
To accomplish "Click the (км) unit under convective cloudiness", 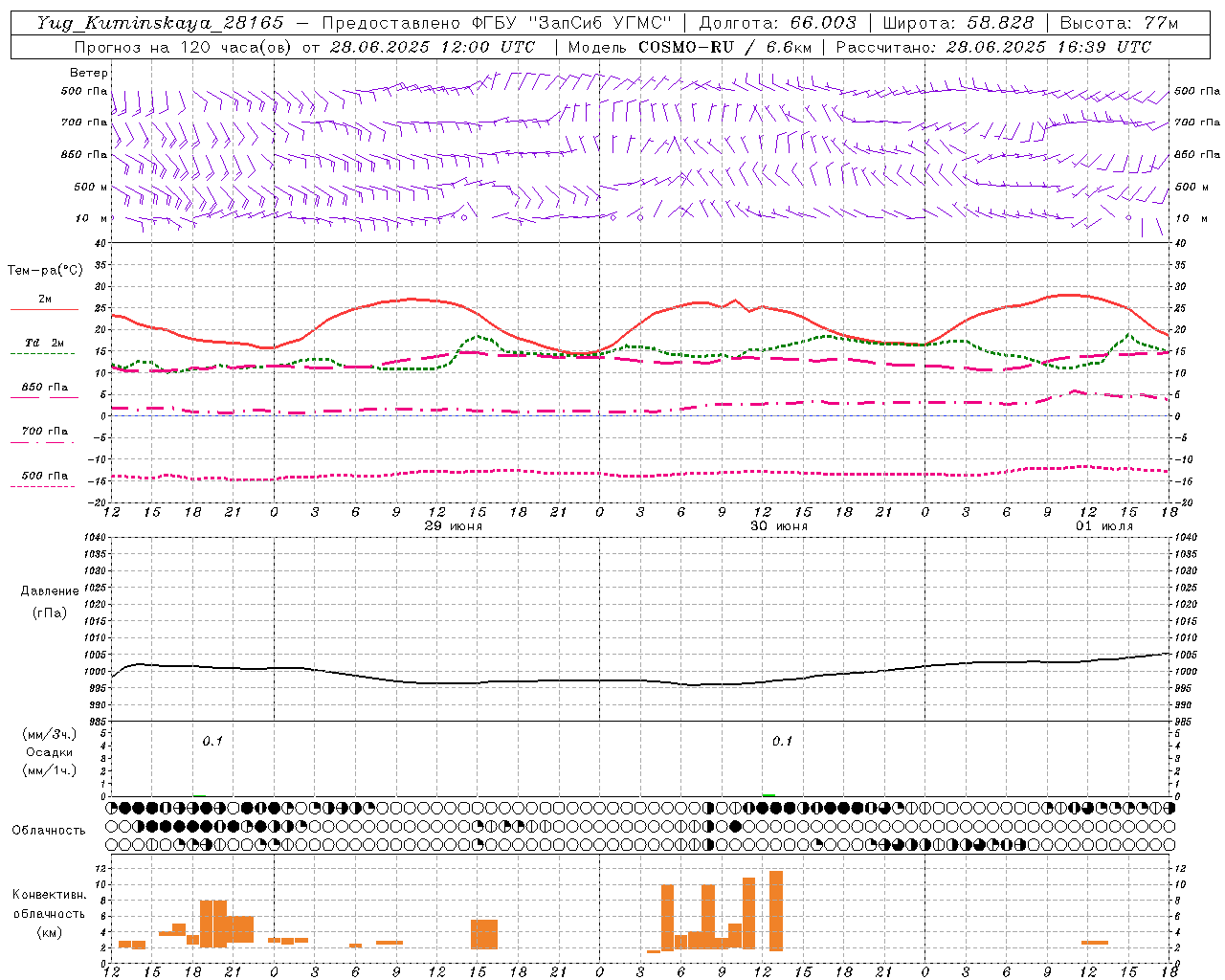I will click(x=49, y=932).
